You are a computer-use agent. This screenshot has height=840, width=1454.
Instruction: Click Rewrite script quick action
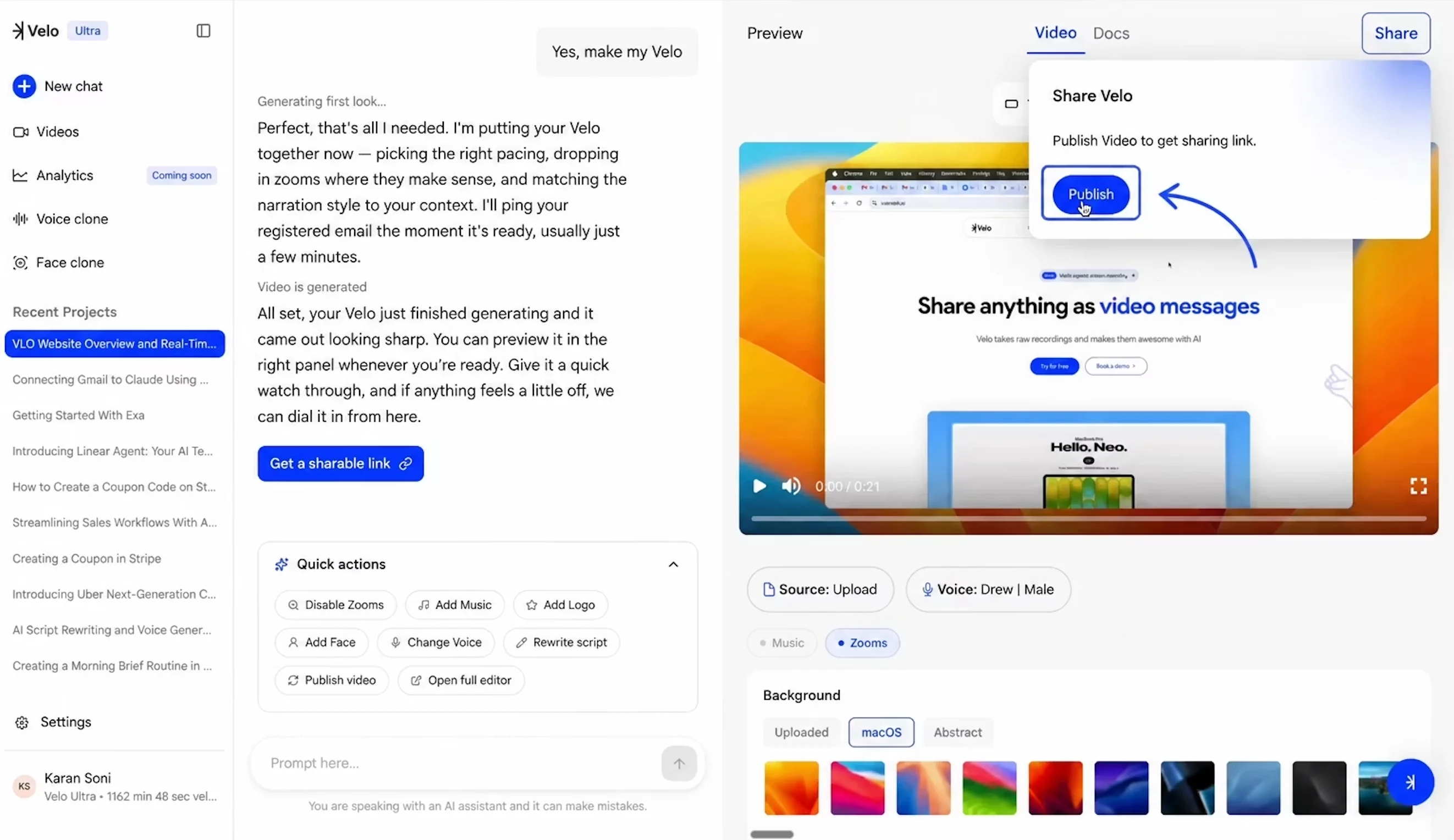(561, 642)
